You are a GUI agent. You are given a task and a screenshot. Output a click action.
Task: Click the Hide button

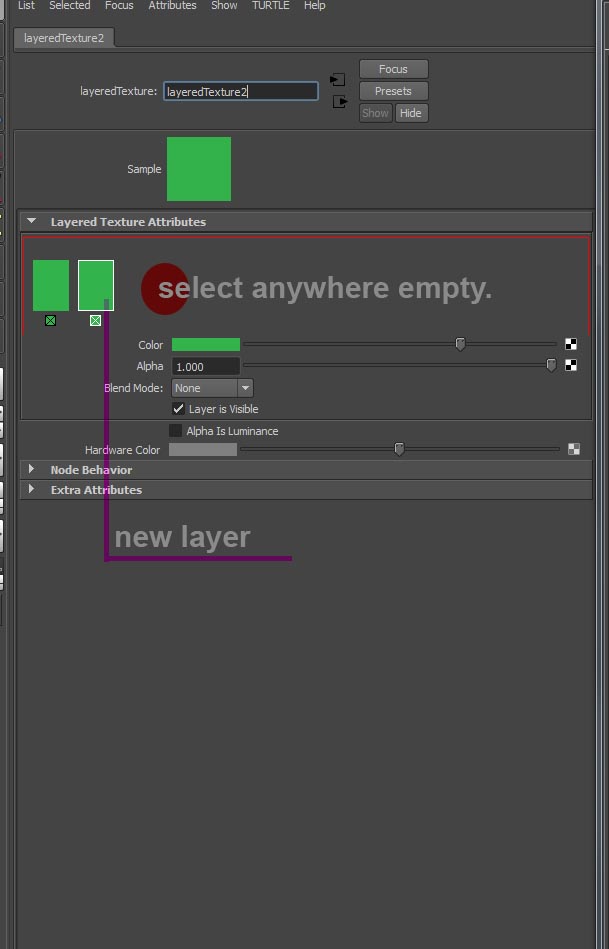411,113
